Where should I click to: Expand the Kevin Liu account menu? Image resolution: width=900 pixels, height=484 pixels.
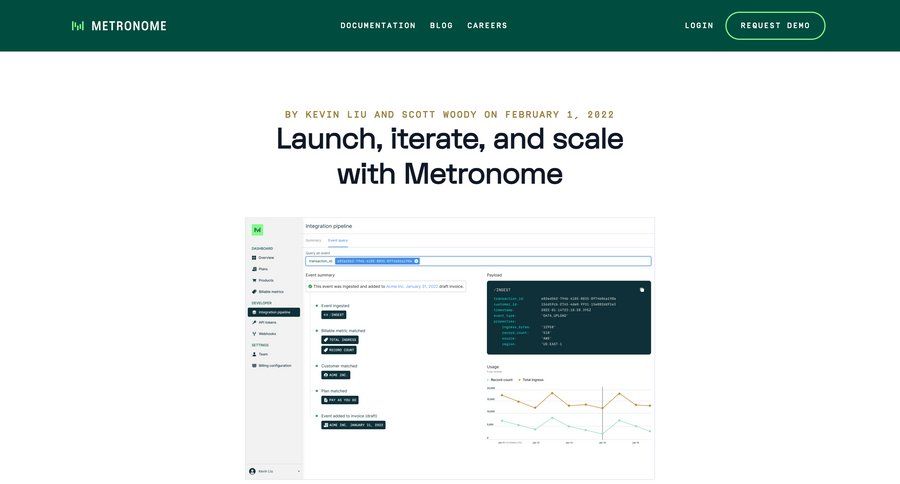(x=273, y=471)
